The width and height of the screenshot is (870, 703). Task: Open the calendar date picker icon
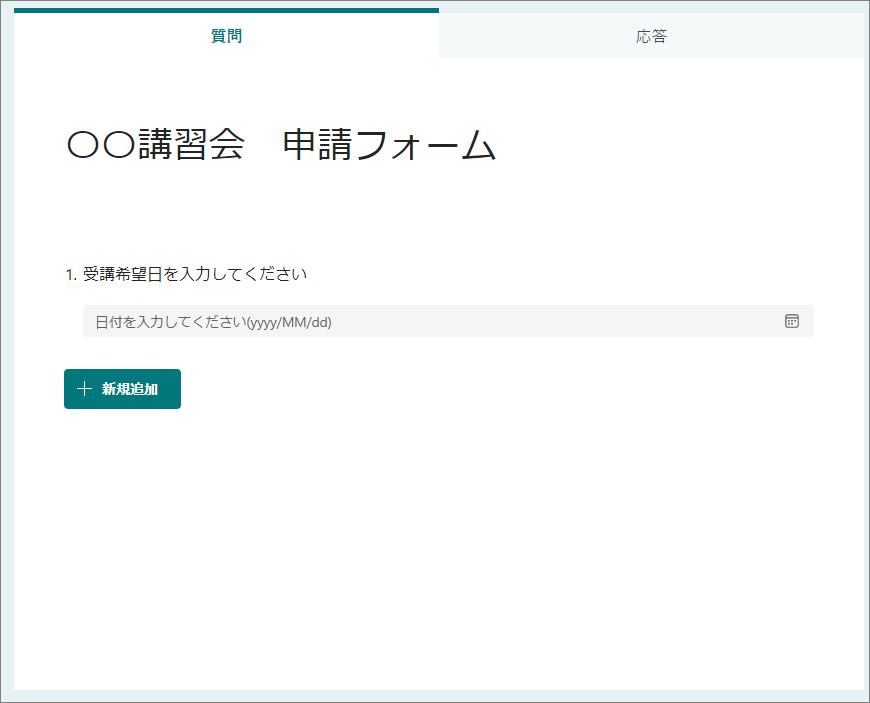(792, 321)
